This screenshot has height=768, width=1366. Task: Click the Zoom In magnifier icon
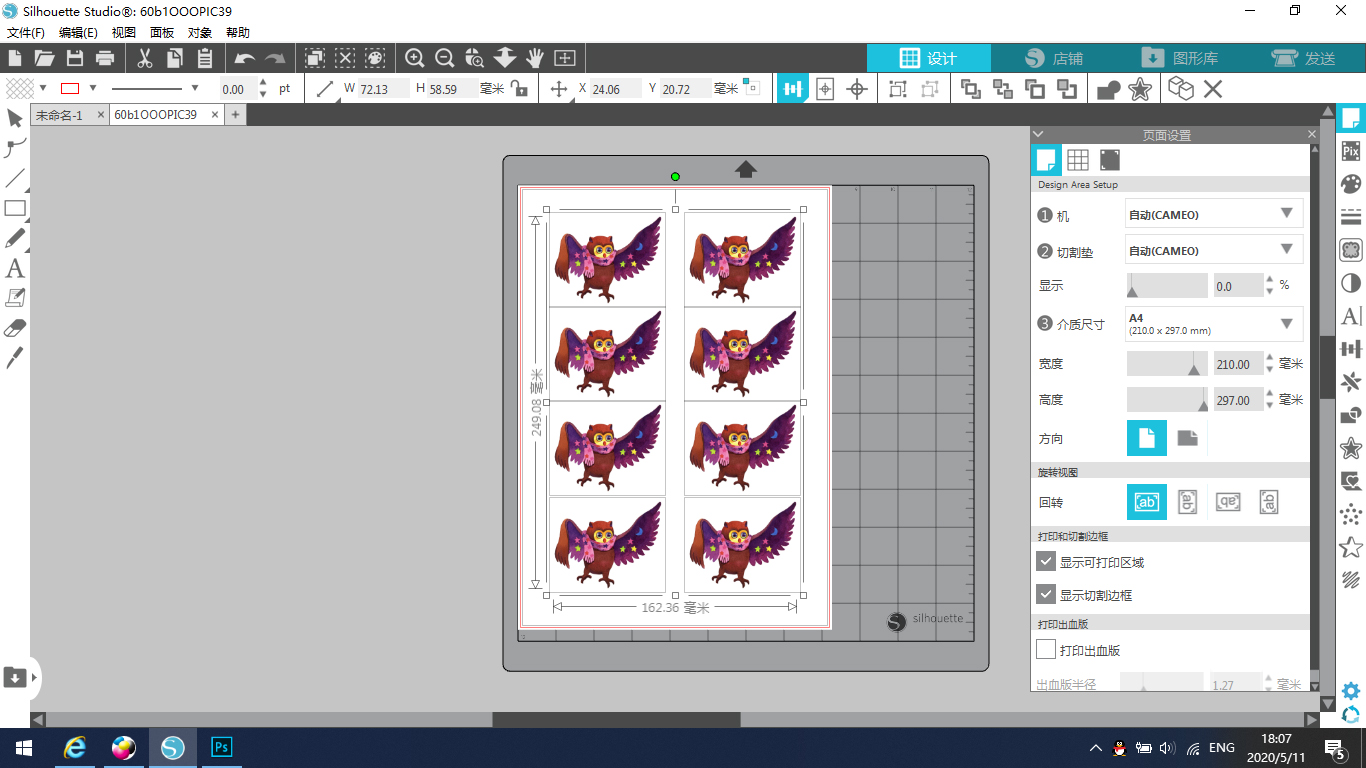tap(415, 58)
